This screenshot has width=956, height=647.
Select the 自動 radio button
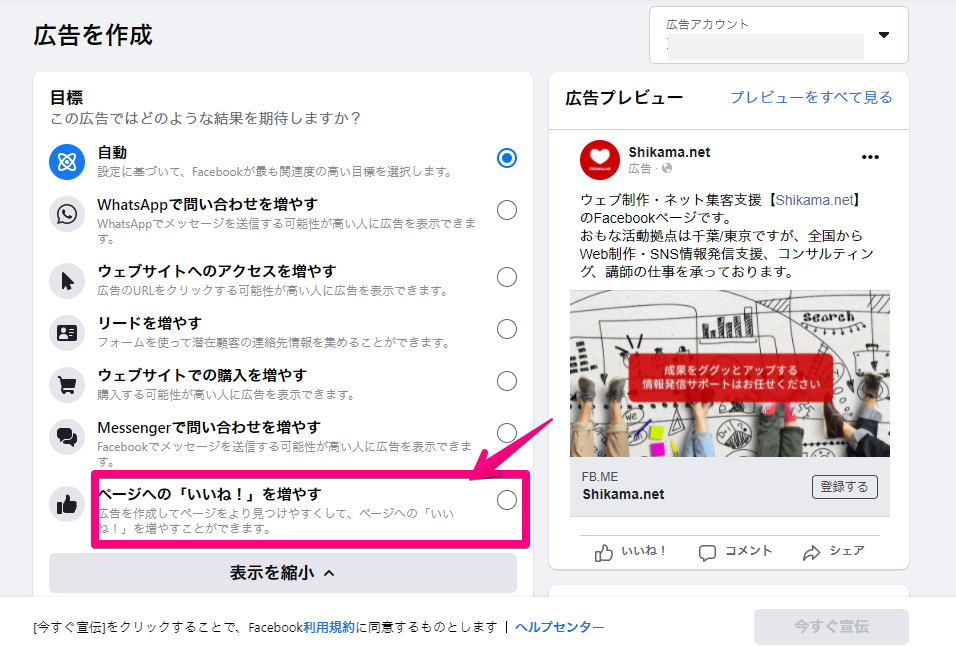point(507,158)
